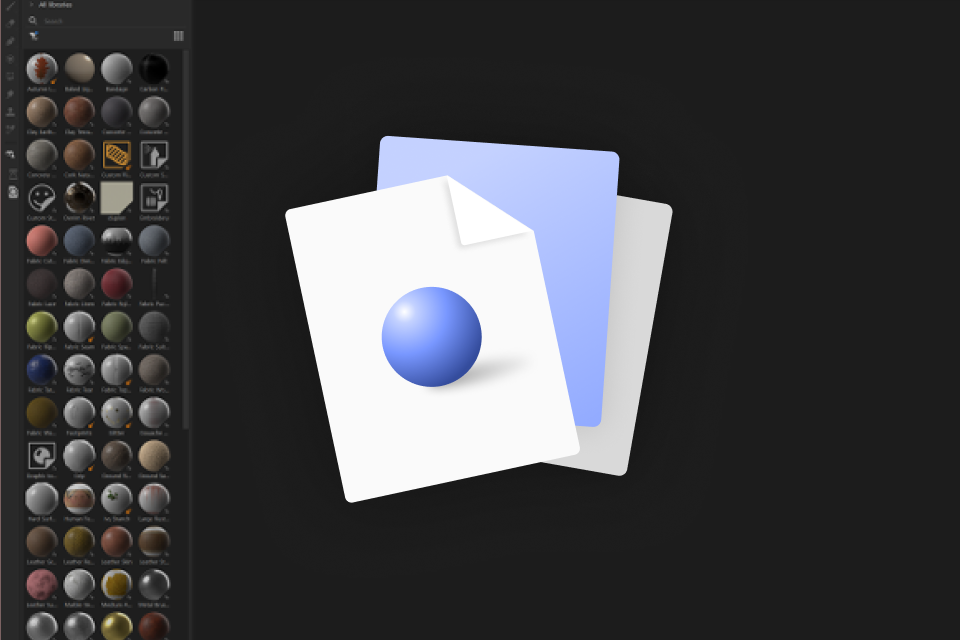
Task: Select the white Marble material sphere
Action: click(79, 584)
